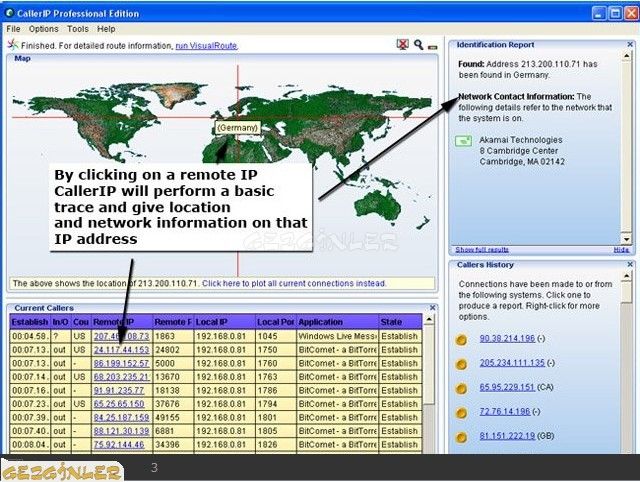640x482 pixels.
Task: Trace remote IP 24.117.44.153
Action: pos(121,350)
